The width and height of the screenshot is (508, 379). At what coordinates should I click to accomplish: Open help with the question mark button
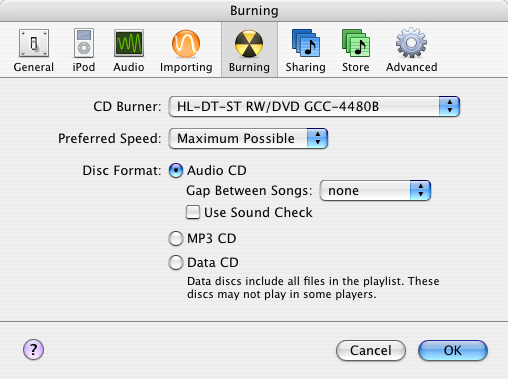point(33,350)
